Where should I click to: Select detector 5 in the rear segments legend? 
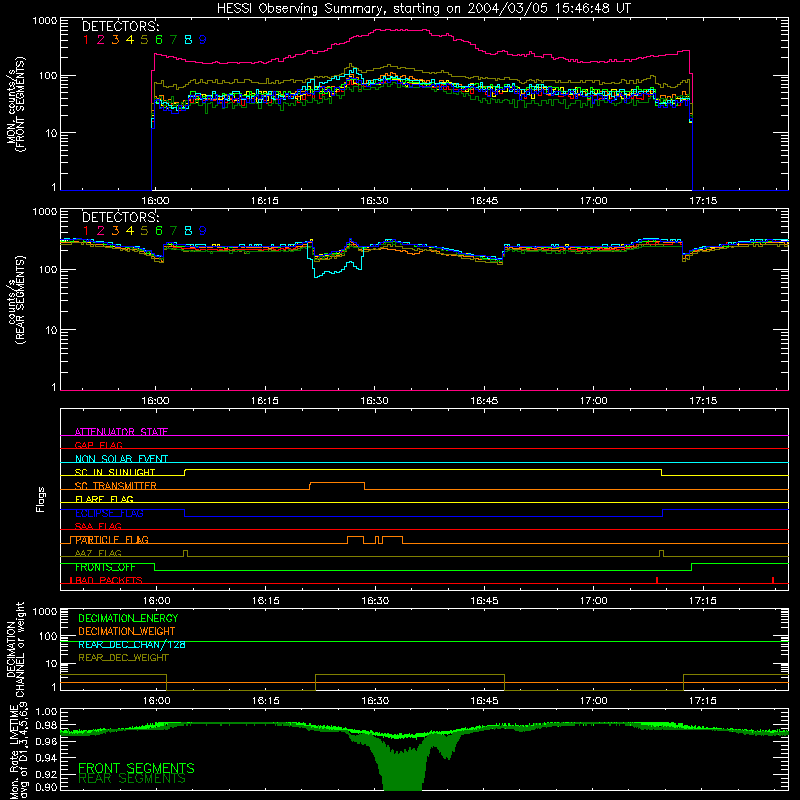point(144,231)
